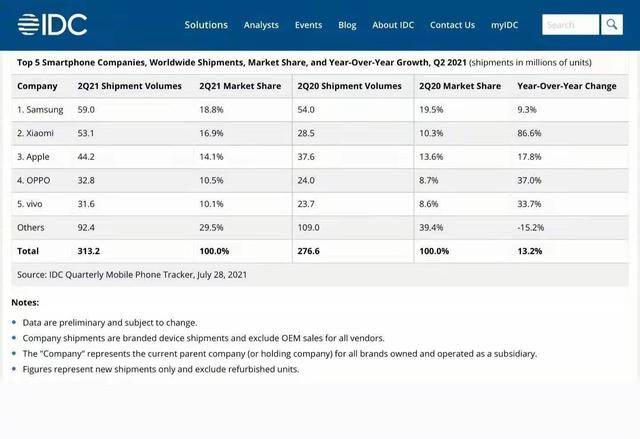Image resolution: width=640 pixels, height=439 pixels.
Task: Select the '4. OPPO' row label
Action: point(33,180)
